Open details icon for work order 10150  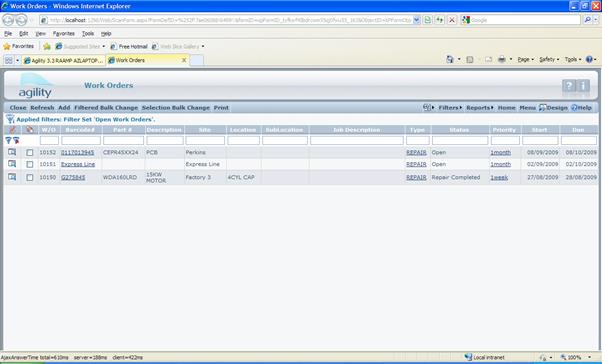pos(12,177)
